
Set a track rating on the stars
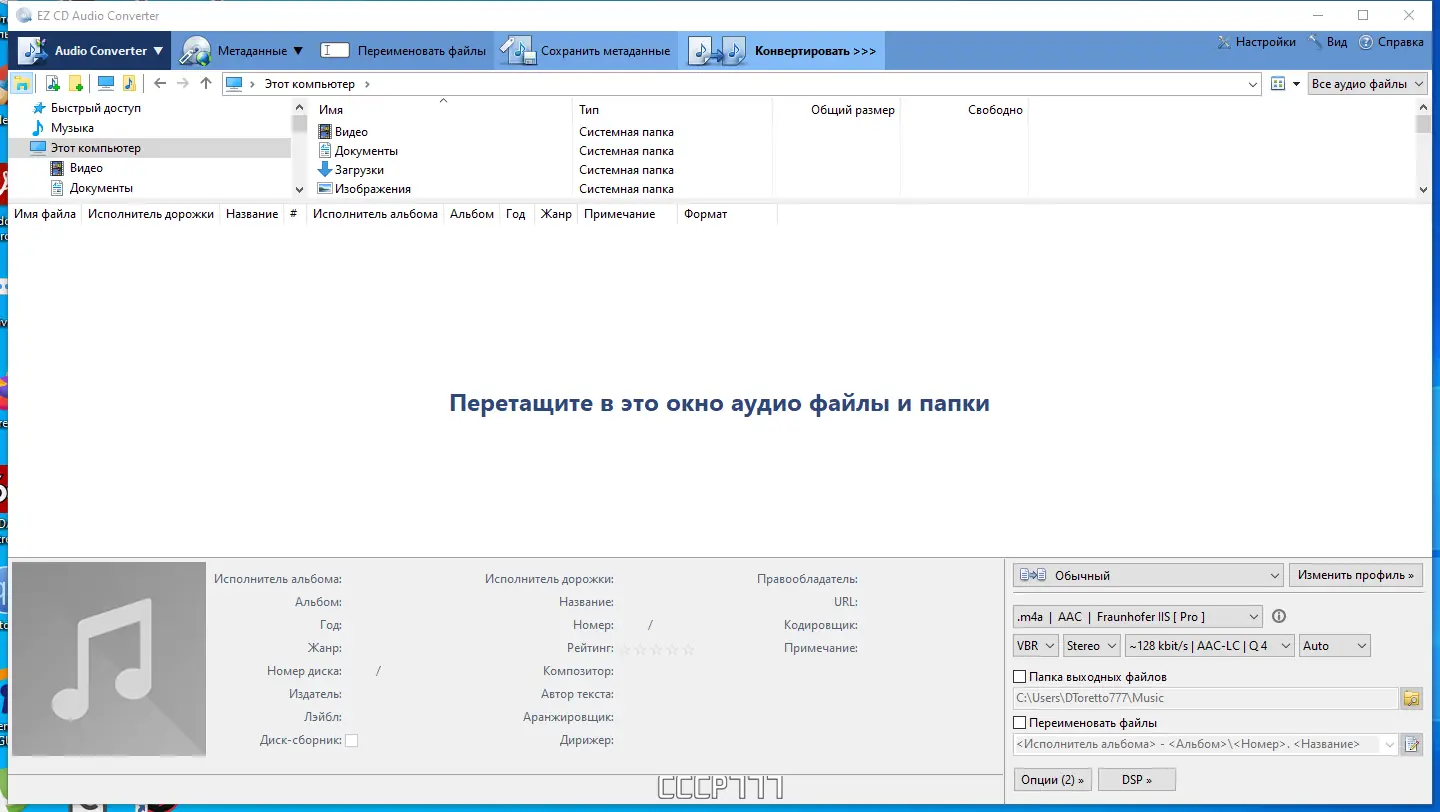(655, 649)
